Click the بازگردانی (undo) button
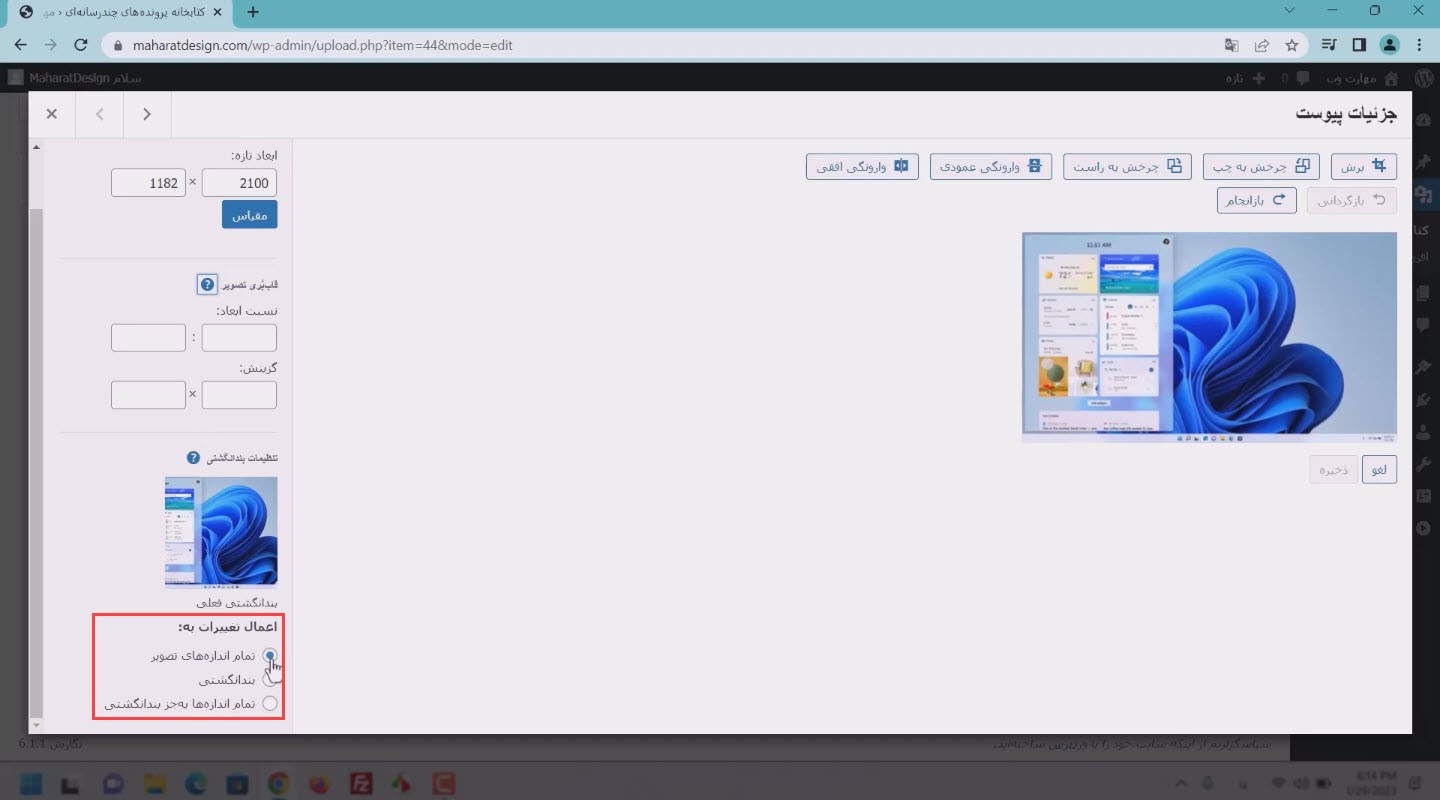The width and height of the screenshot is (1440, 800). 1352,200
